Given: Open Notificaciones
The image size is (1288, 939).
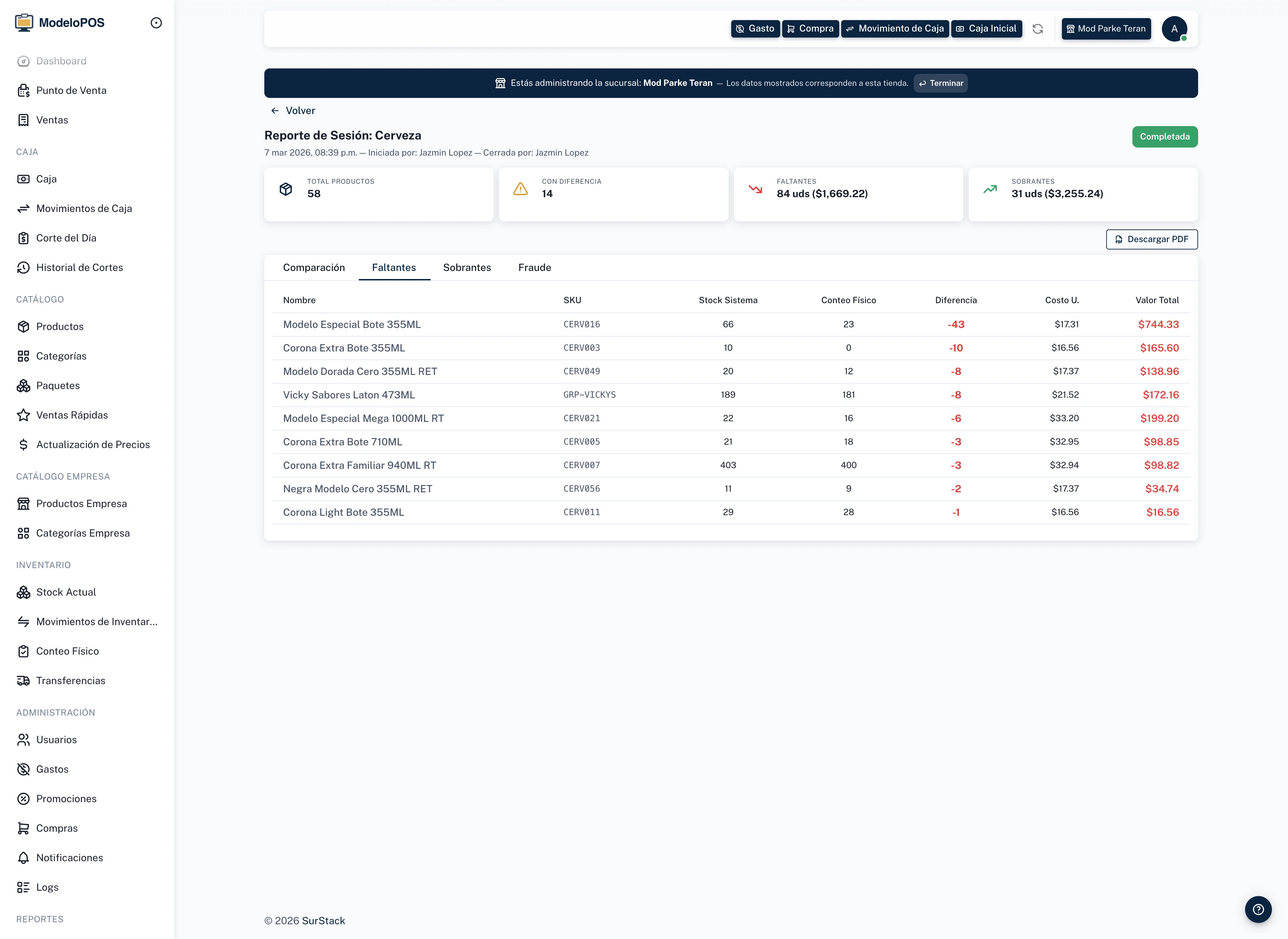Looking at the screenshot, I should 69,858.
